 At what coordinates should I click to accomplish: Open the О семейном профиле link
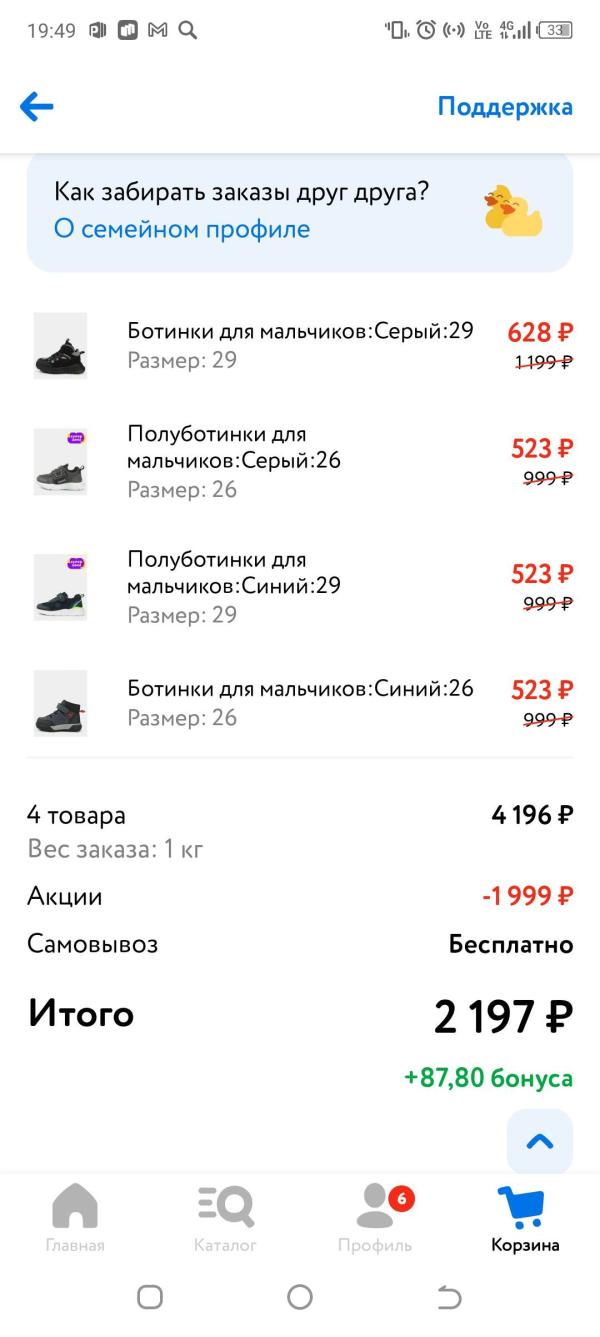(x=182, y=229)
